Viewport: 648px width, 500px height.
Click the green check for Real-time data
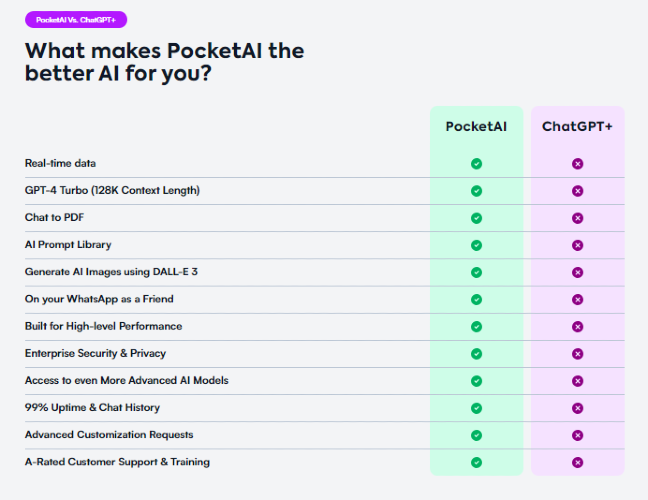pyautogui.click(x=476, y=164)
